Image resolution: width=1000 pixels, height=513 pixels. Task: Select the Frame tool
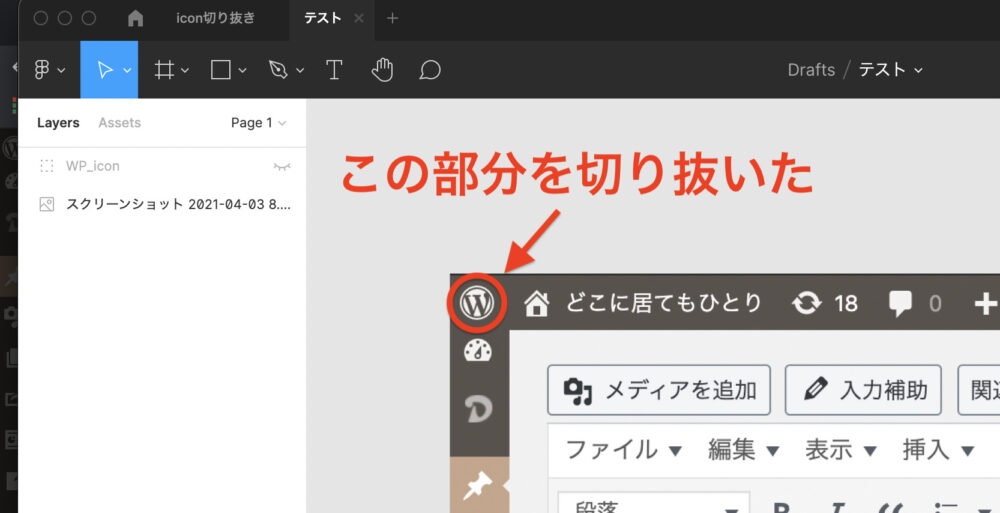tap(165, 70)
